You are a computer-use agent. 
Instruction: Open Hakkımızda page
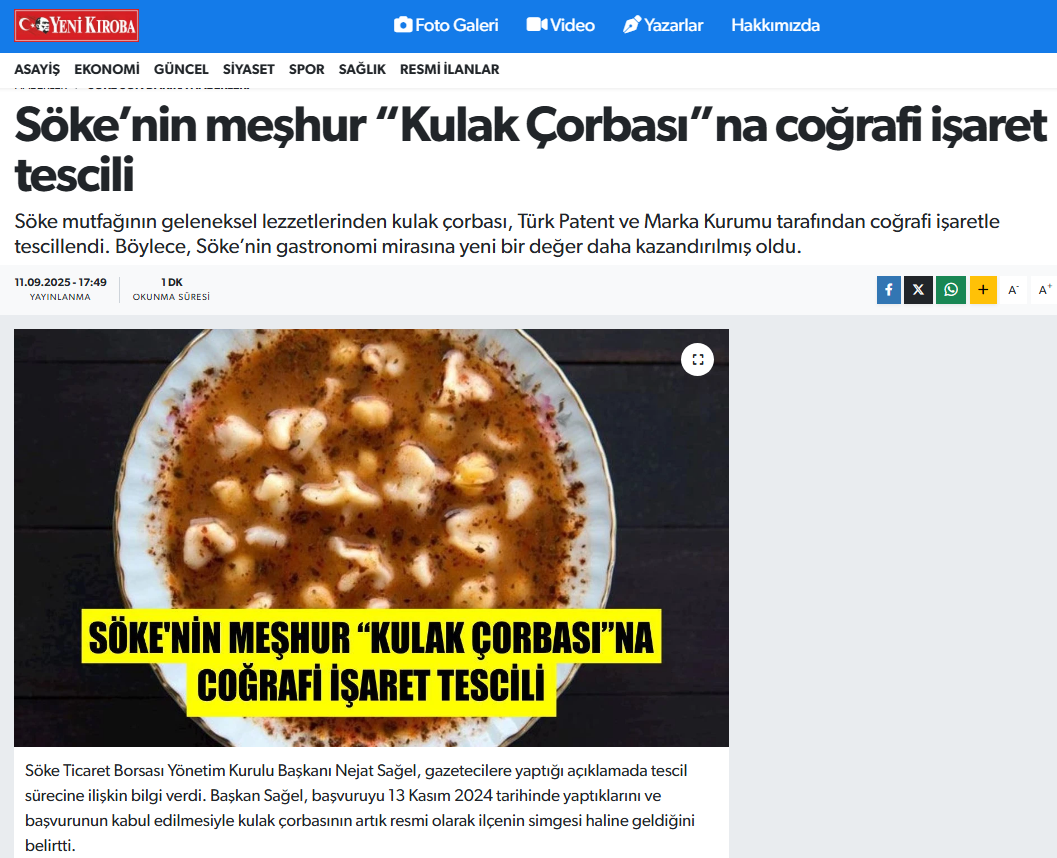775,26
